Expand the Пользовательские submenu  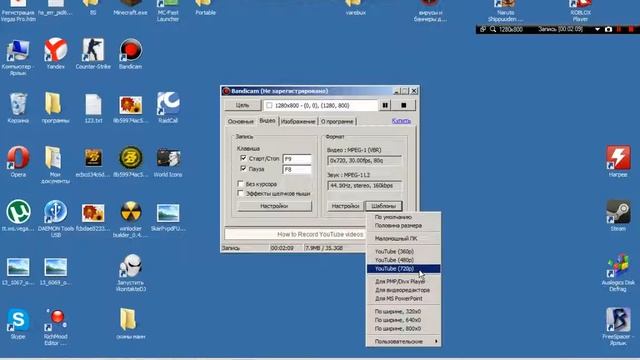click(403, 341)
